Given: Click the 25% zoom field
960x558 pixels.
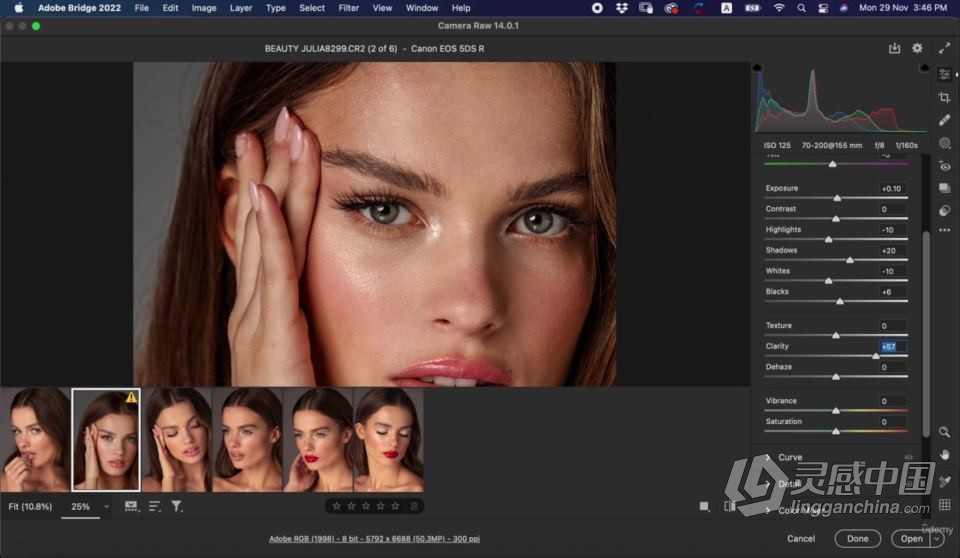Looking at the screenshot, I should 80,507.
